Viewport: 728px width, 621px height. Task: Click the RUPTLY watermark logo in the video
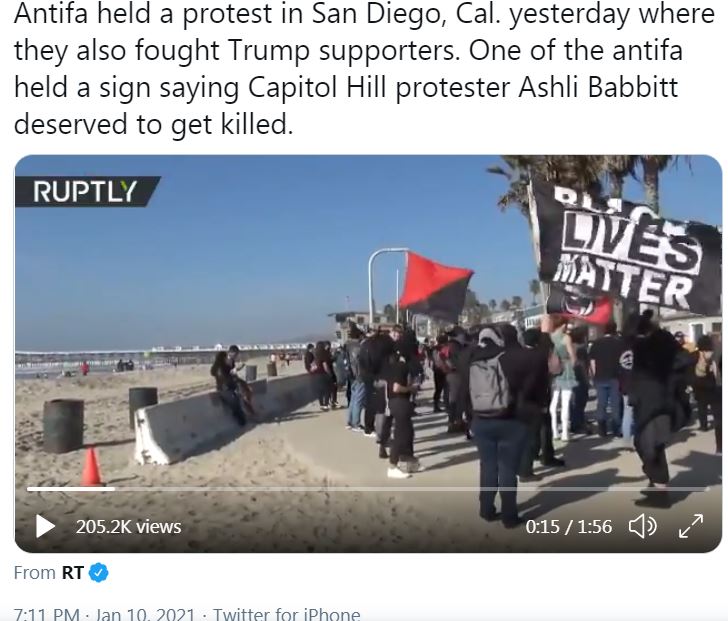[87, 191]
